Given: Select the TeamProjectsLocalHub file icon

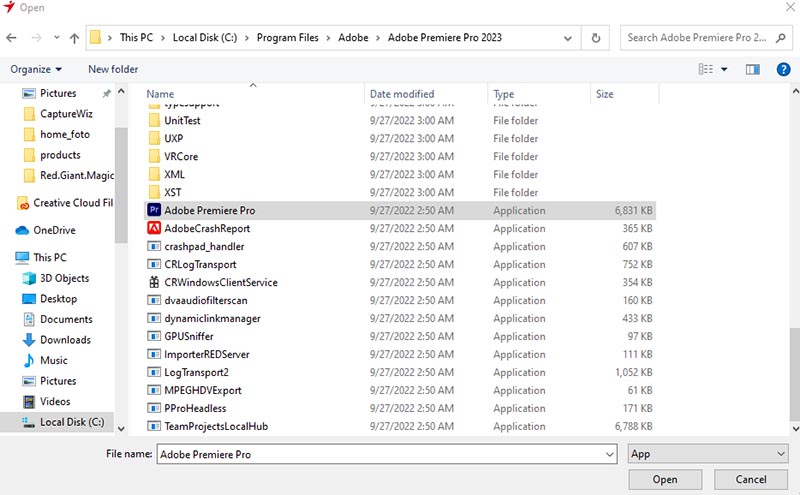Looking at the screenshot, I should (x=154, y=426).
